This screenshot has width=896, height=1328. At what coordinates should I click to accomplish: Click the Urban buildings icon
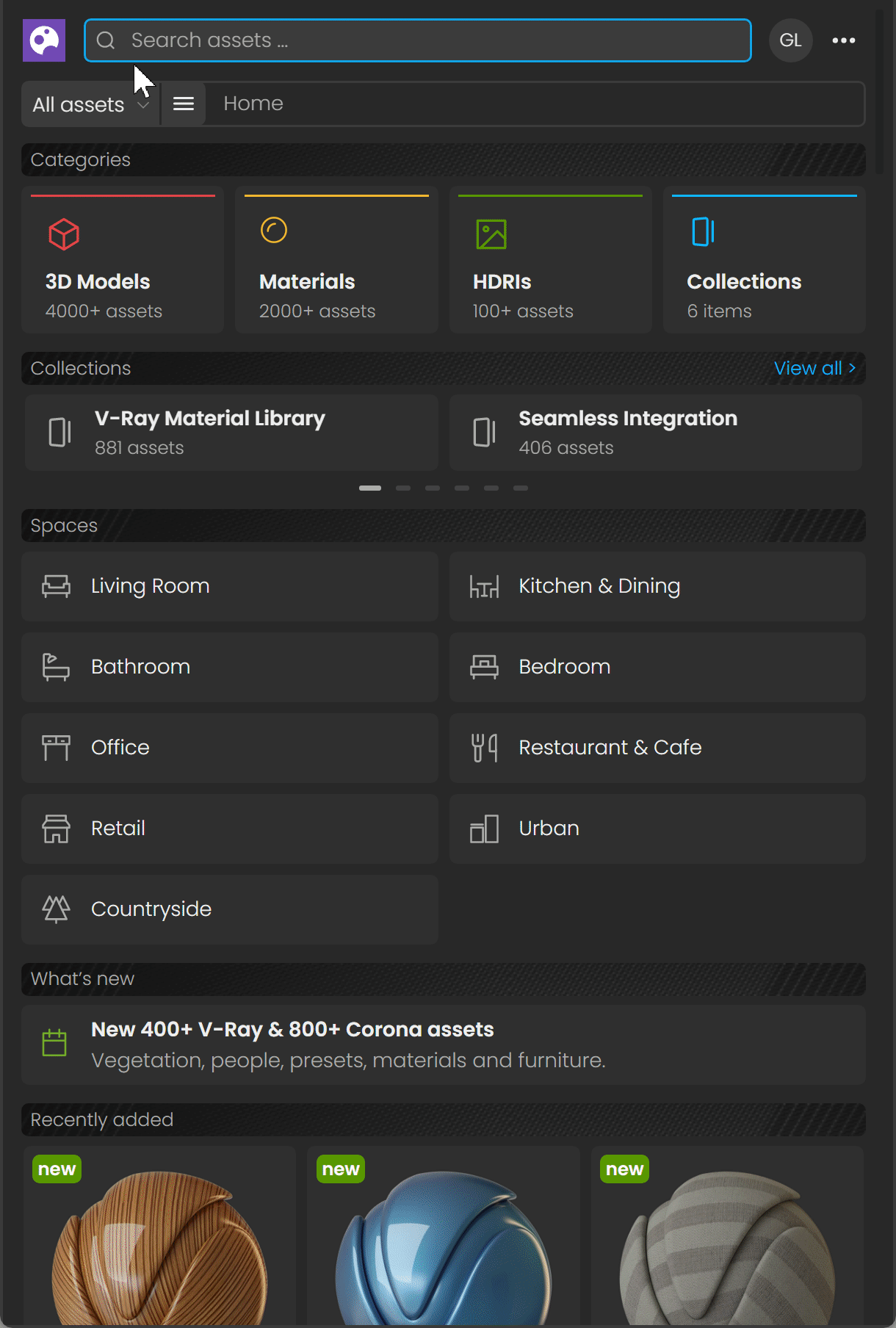(x=484, y=829)
